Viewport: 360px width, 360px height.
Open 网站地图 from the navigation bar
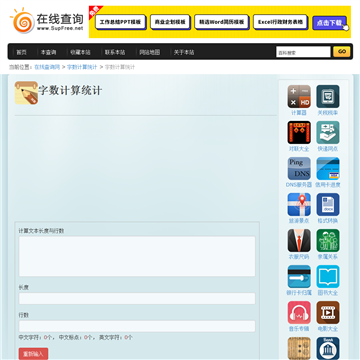[149, 52]
